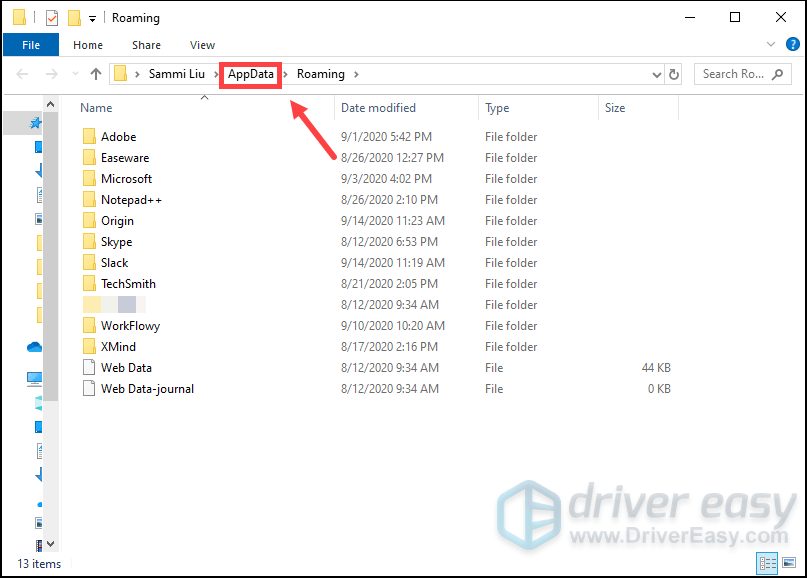Screen dimensions: 807x578
Task: Switch to the View ribbon tab
Action: [x=202, y=45]
